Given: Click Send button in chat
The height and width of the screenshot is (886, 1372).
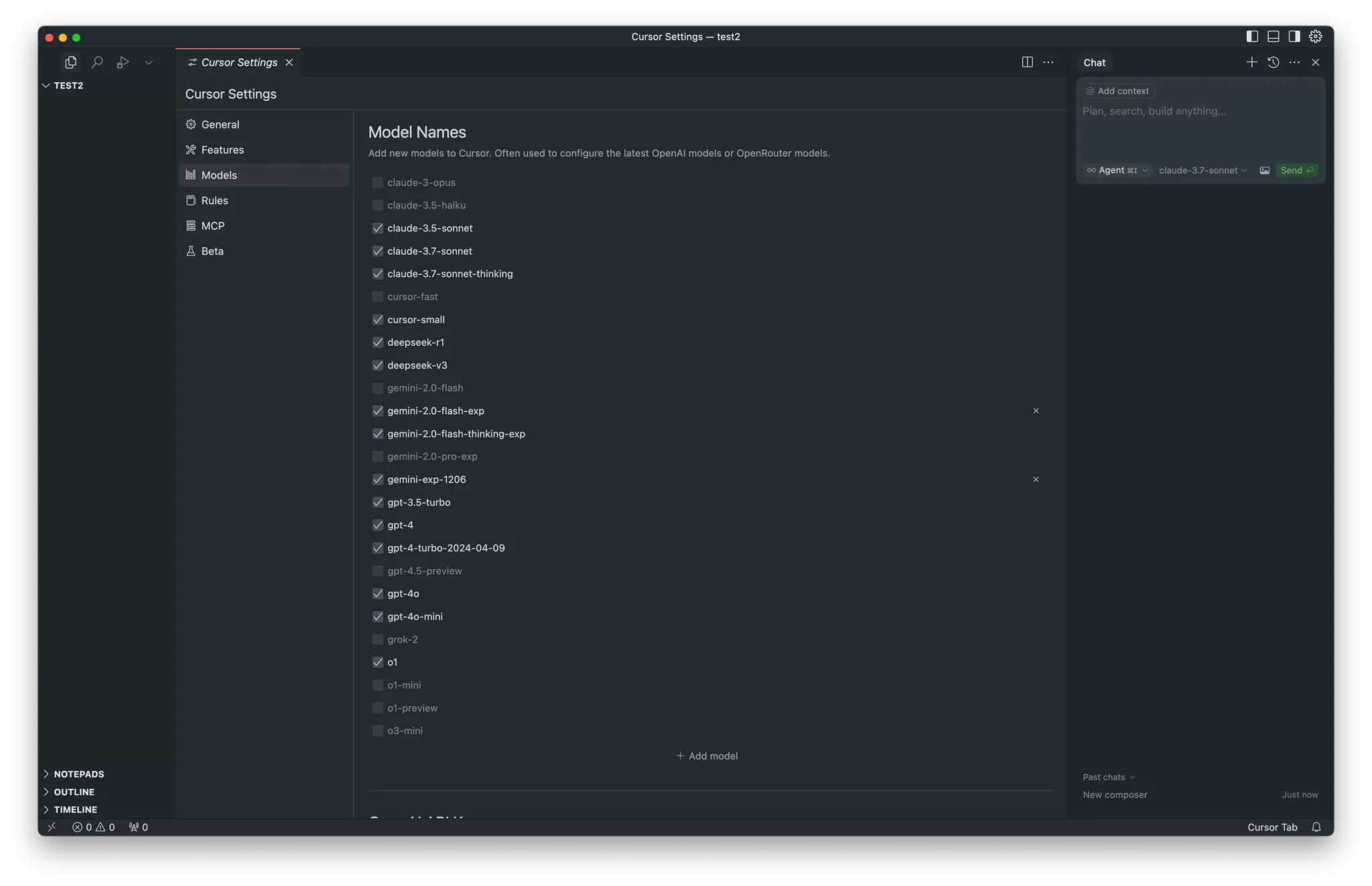Looking at the screenshot, I should coord(1296,170).
